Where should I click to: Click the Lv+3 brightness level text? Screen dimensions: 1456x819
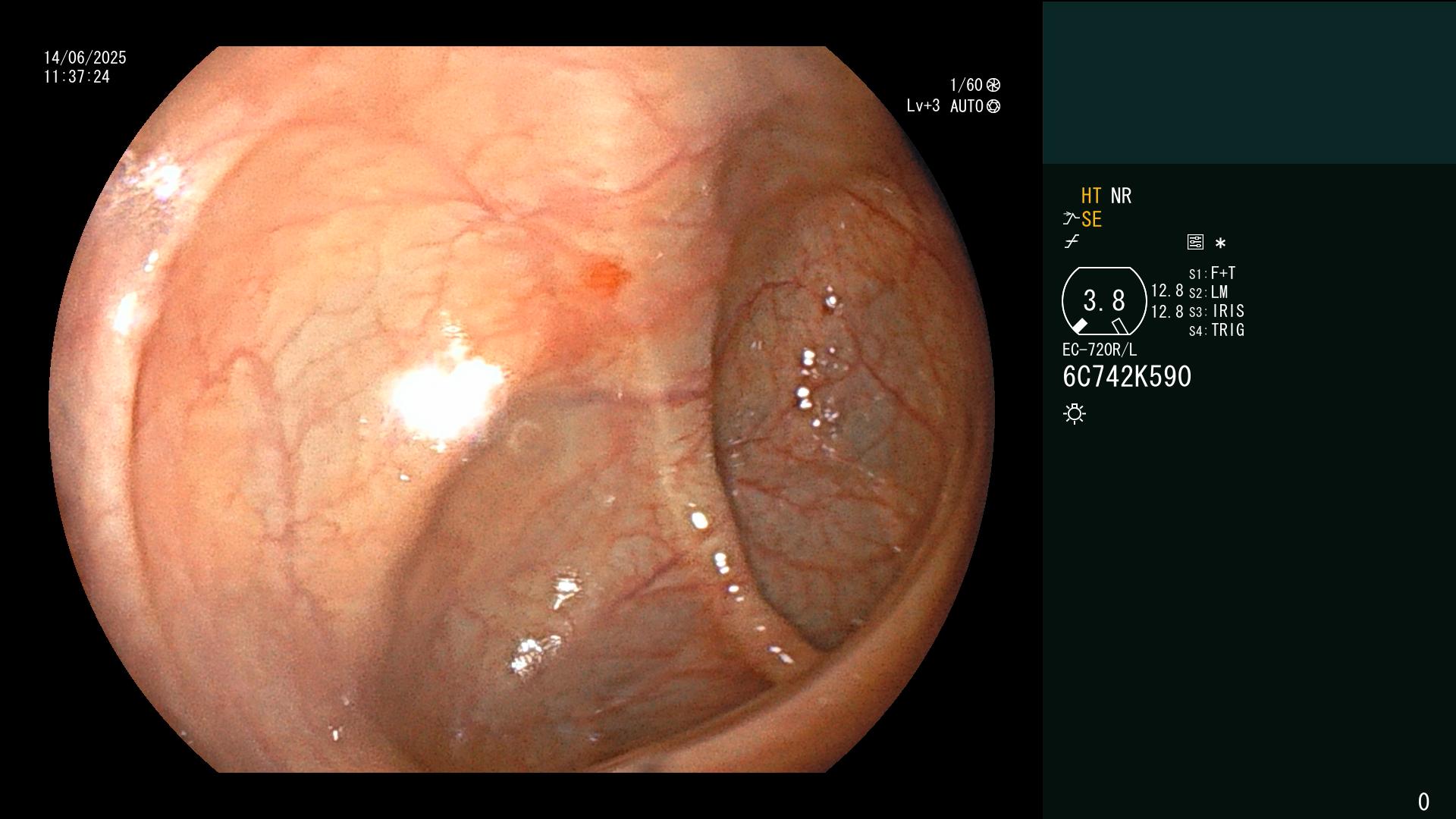pyautogui.click(x=923, y=106)
